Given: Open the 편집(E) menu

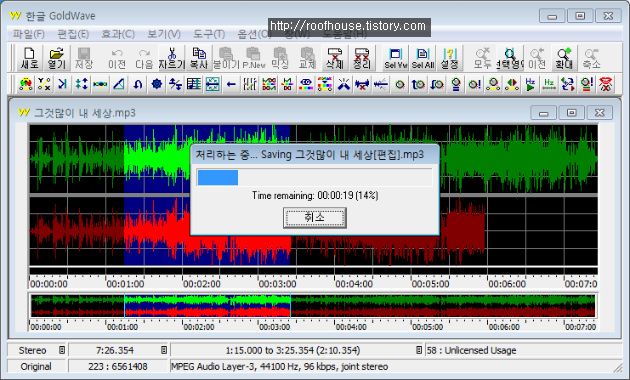Looking at the screenshot, I should pyautogui.click(x=73, y=34).
